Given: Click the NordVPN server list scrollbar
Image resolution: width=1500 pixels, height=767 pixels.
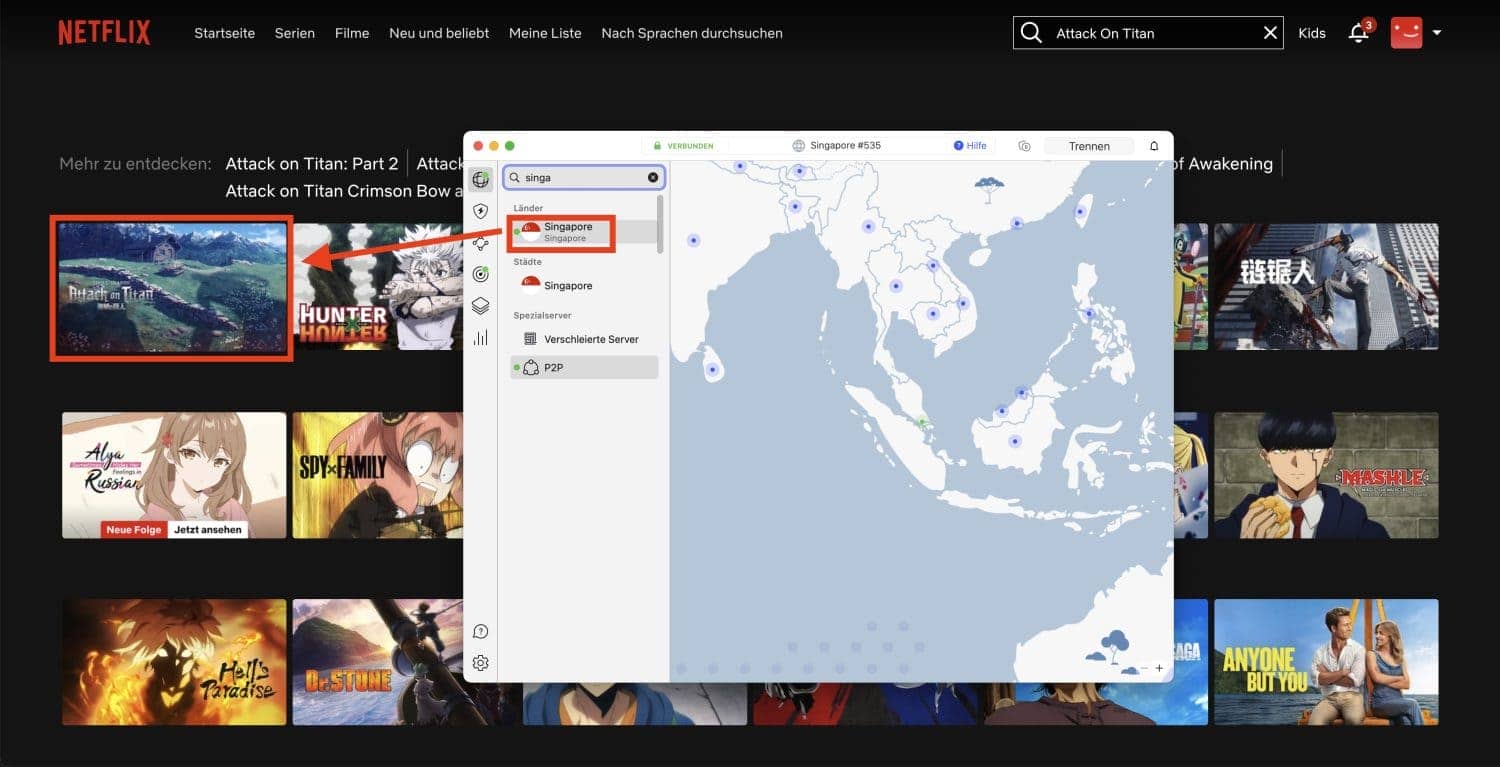Looking at the screenshot, I should [x=660, y=223].
